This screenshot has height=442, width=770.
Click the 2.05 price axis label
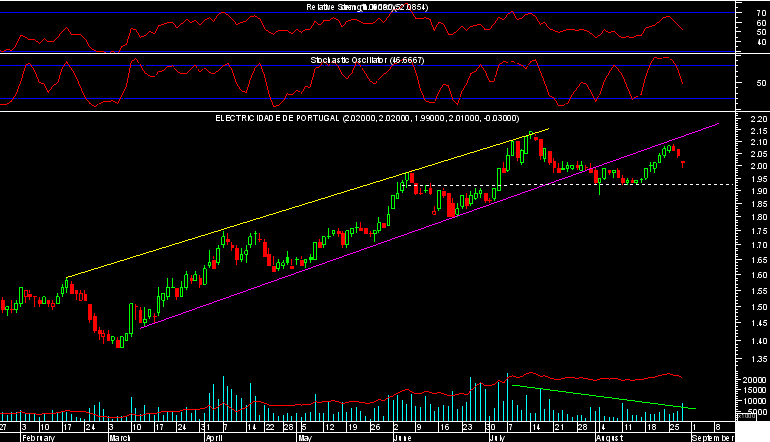[759, 154]
